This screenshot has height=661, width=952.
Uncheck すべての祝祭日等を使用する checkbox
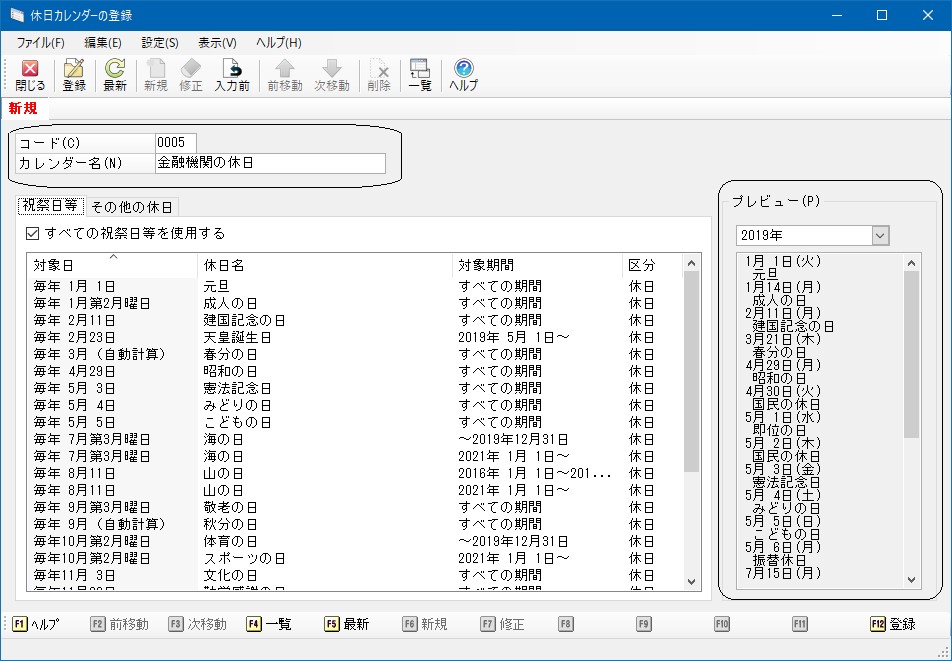(x=33, y=233)
